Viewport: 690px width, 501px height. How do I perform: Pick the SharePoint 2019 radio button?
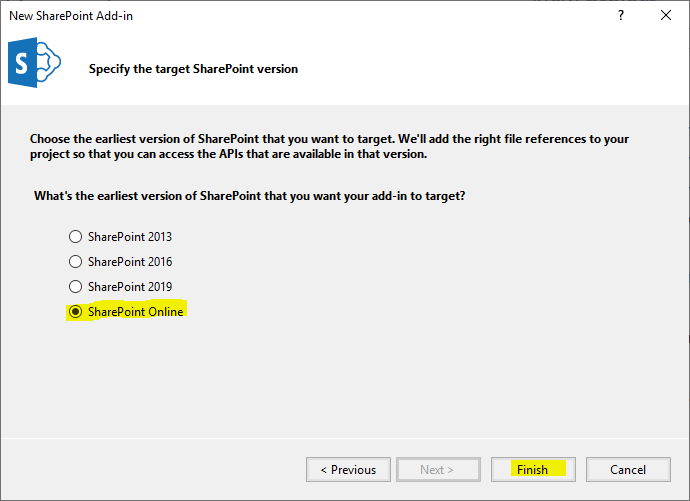(75, 287)
